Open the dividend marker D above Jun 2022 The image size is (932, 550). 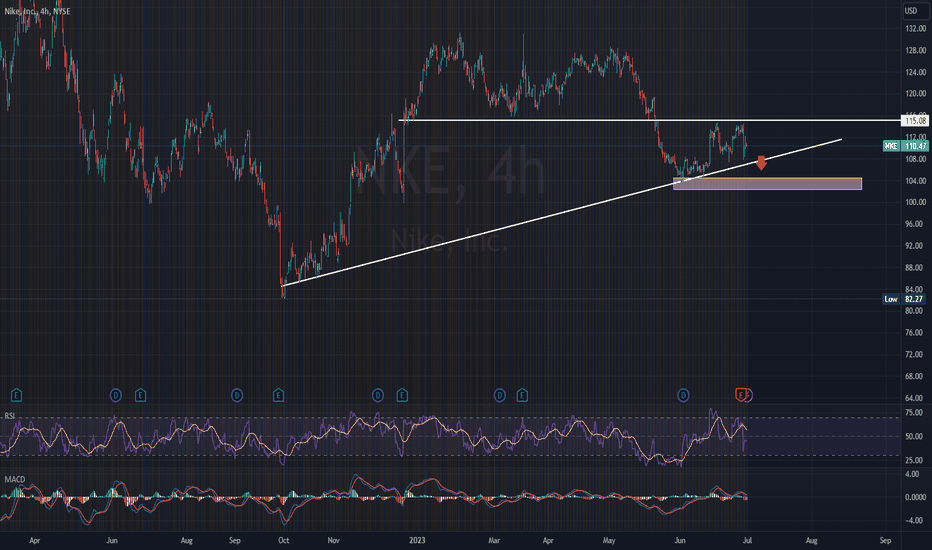click(115, 395)
